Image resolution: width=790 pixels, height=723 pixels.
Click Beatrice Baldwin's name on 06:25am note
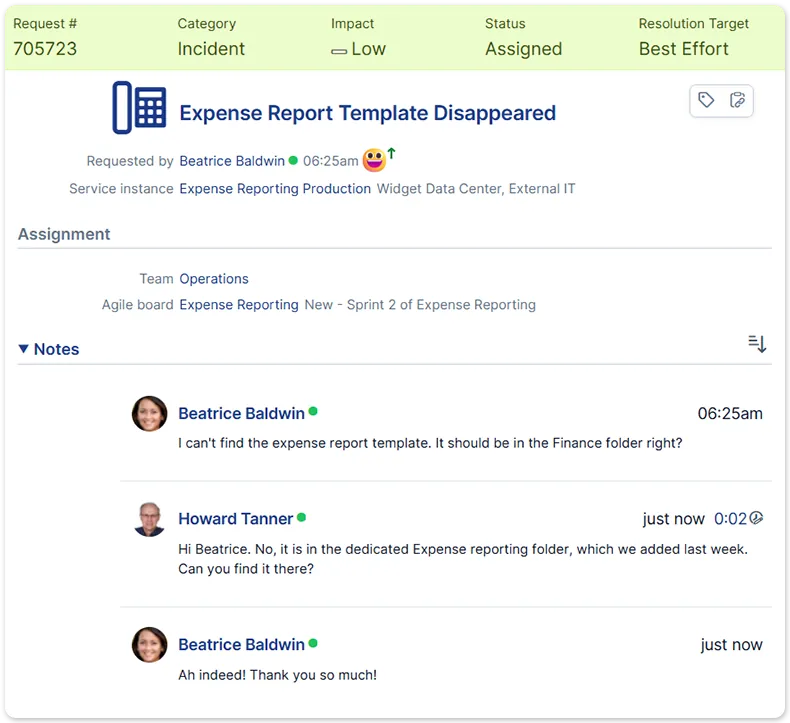pyautogui.click(x=241, y=413)
